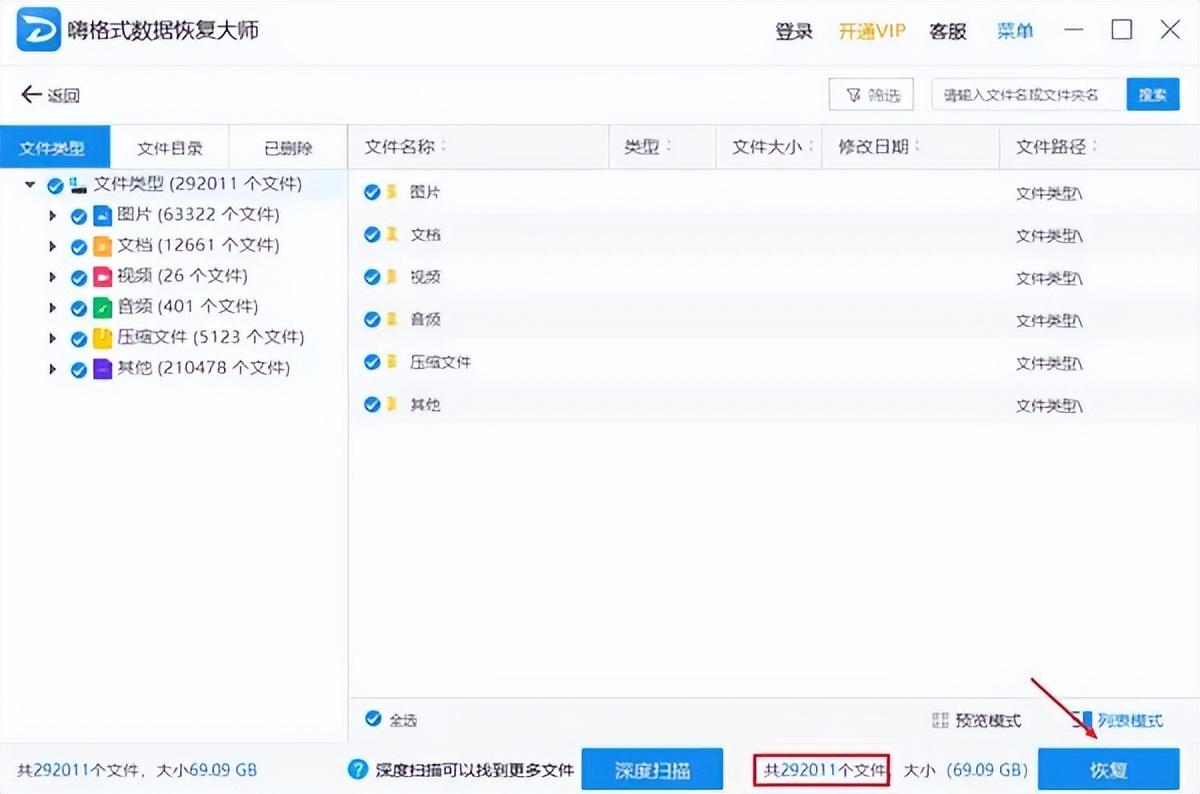The height and width of the screenshot is (794, 1200).
Task: Uncheck 文档 folder row checkbox in list
Action: pos(372,235)
